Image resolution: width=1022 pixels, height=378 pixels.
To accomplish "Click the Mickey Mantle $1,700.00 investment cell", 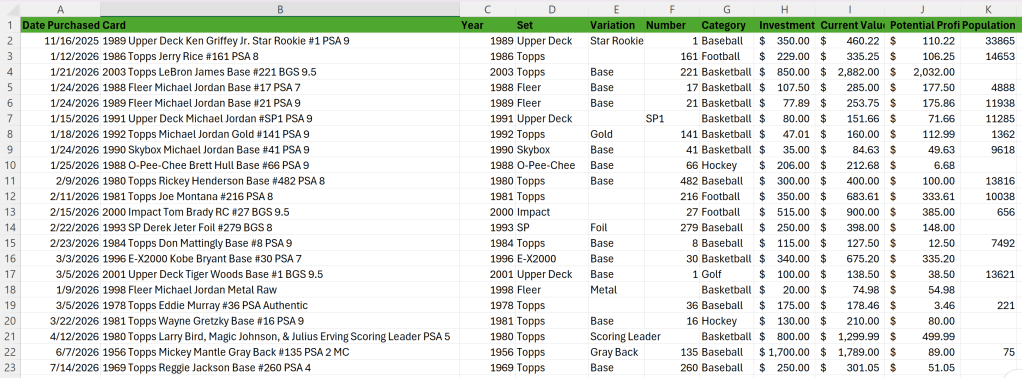I will 787,352.
